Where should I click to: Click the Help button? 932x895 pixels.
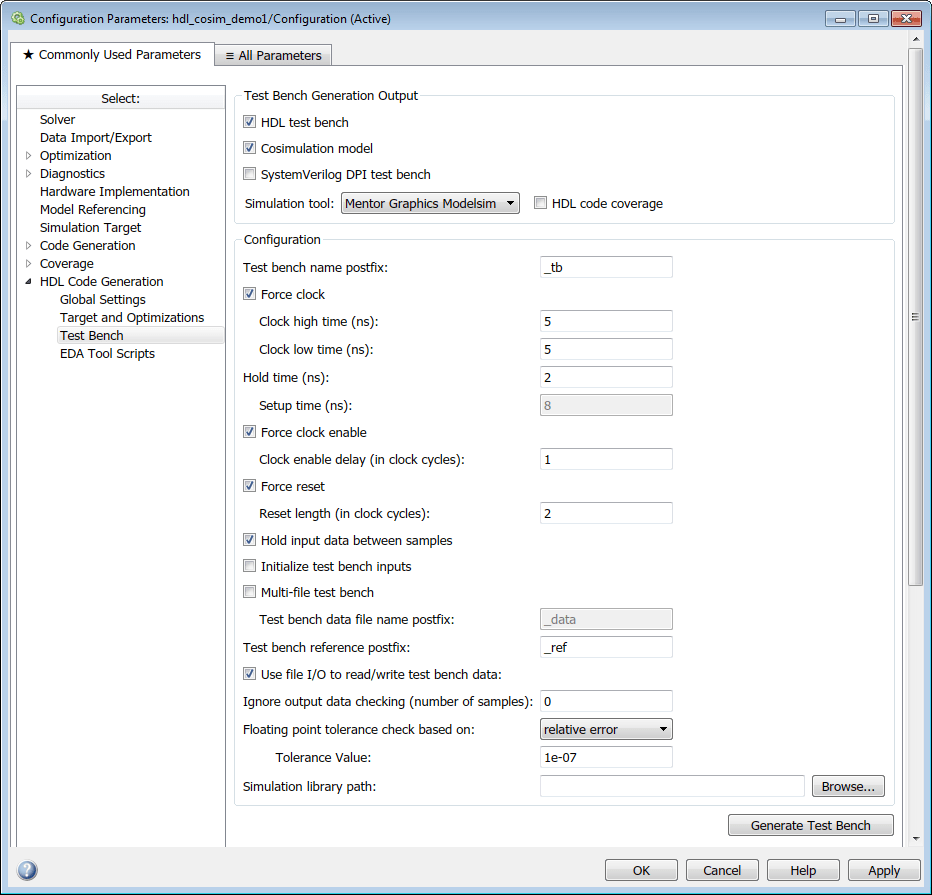pyautogui.click(x=803, y=870)
